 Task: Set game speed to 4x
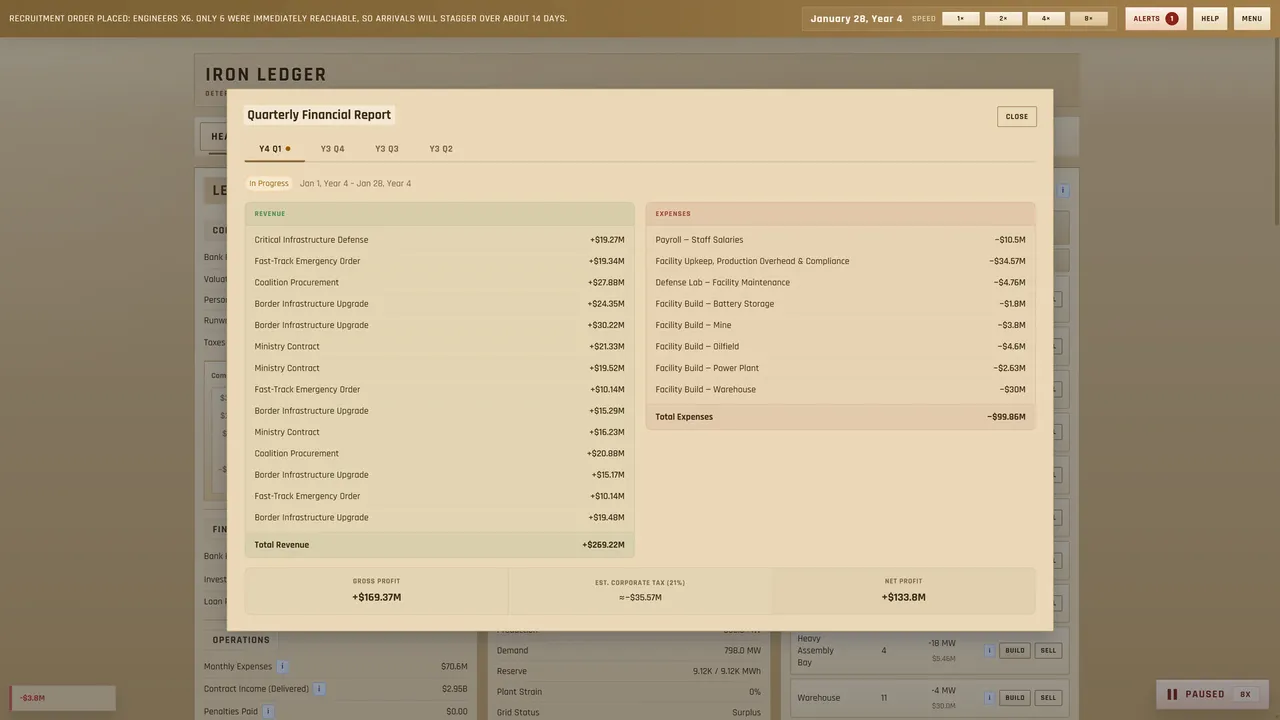(x=1046, y=18)
